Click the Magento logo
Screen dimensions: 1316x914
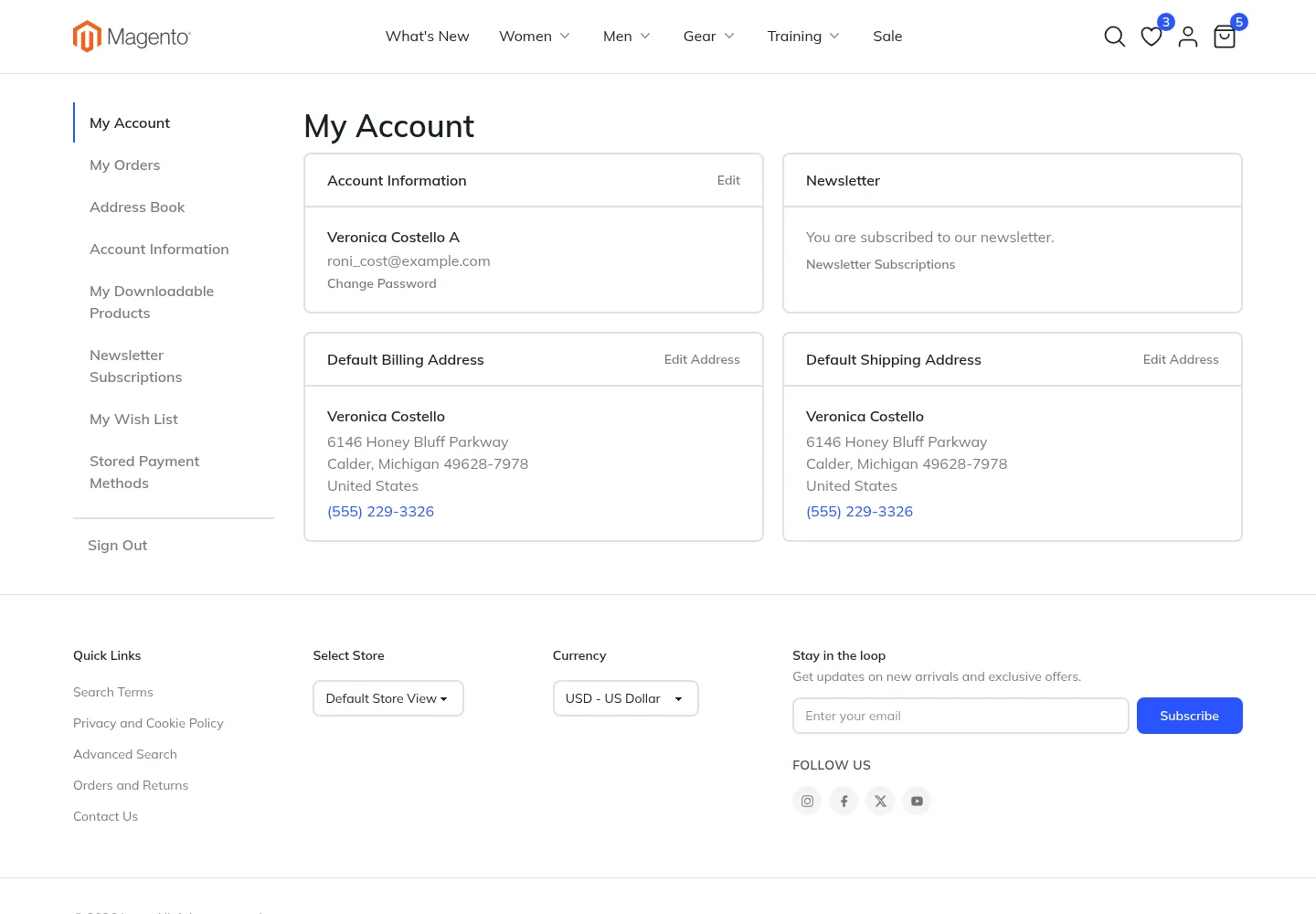(132, 37)
